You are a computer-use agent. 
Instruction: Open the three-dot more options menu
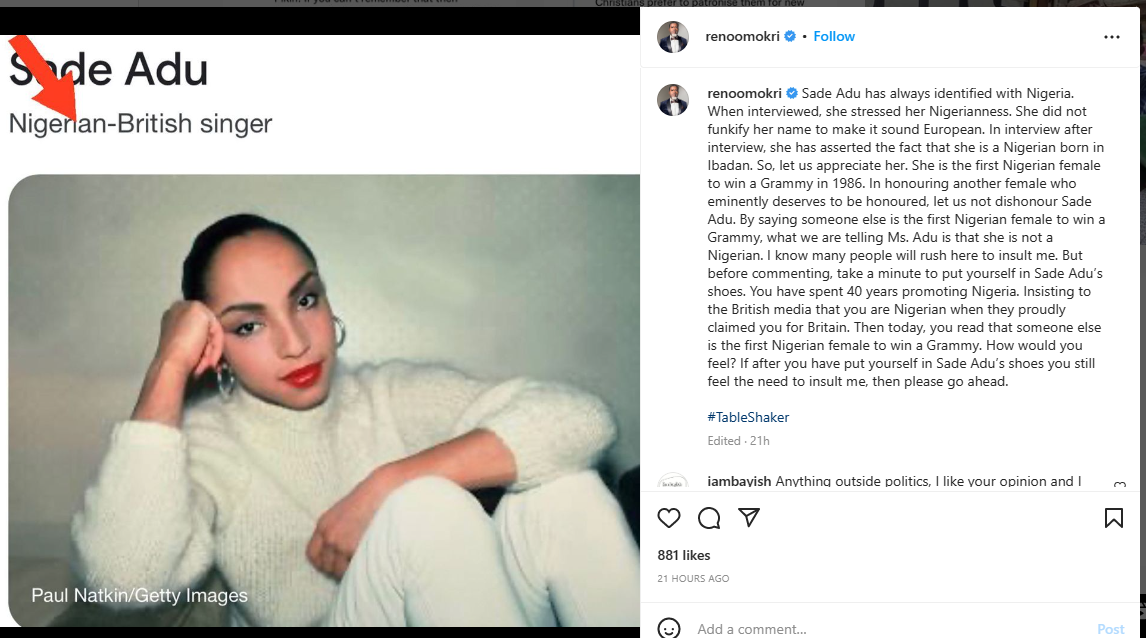(x=1112, y=37)
